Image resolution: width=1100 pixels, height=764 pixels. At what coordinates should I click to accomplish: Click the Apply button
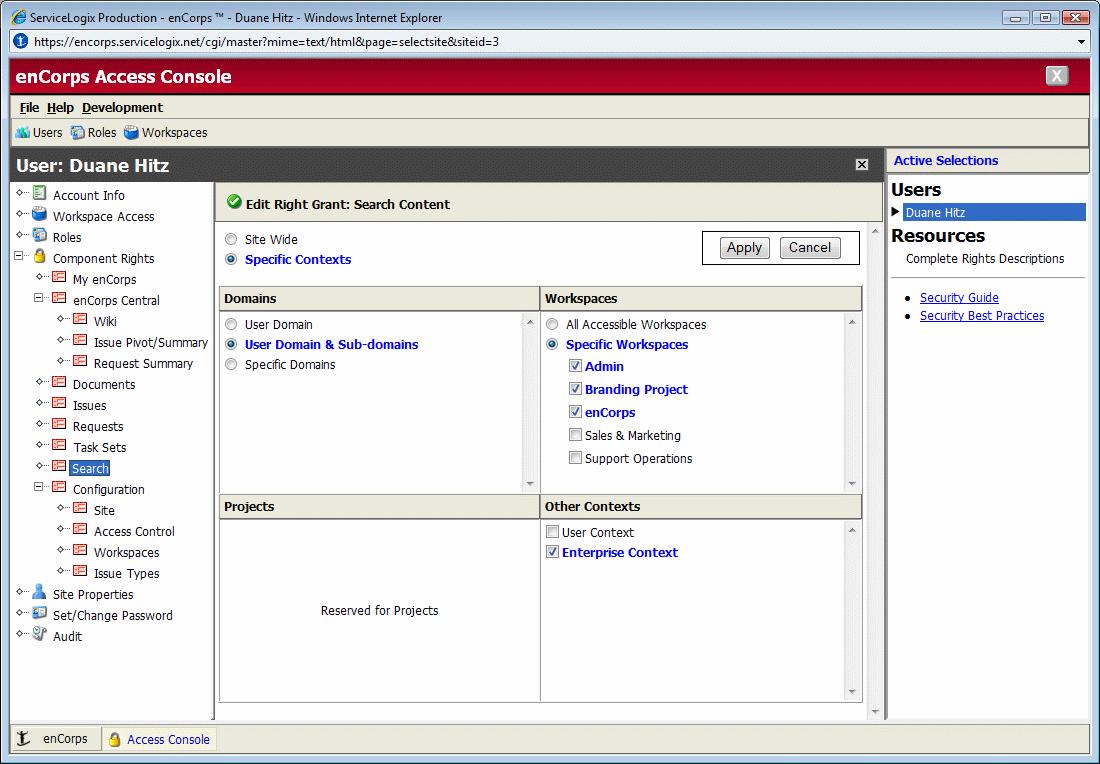pos(744,248)
